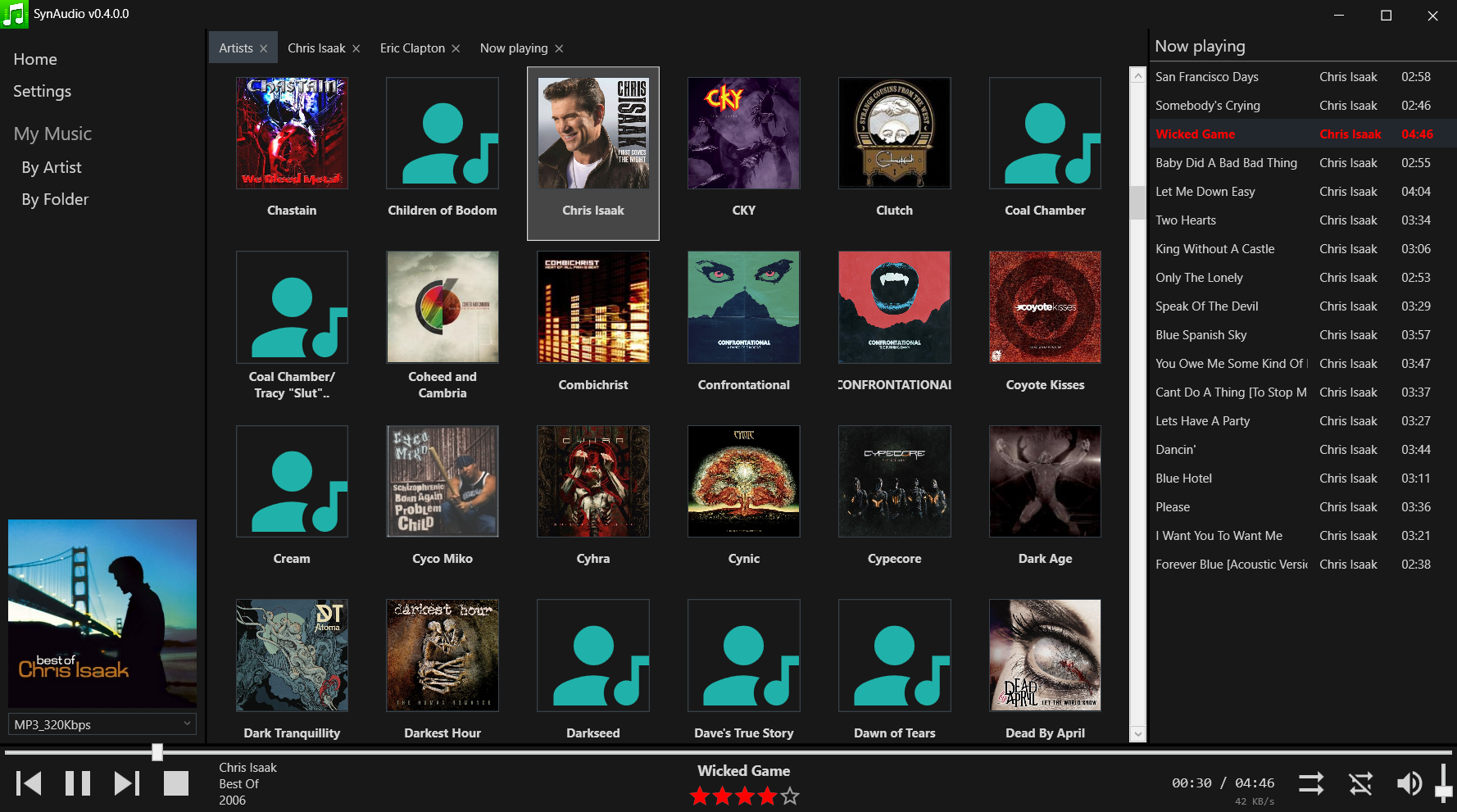Play Blue Spanish Sky in queue

tap(1303, 335)
